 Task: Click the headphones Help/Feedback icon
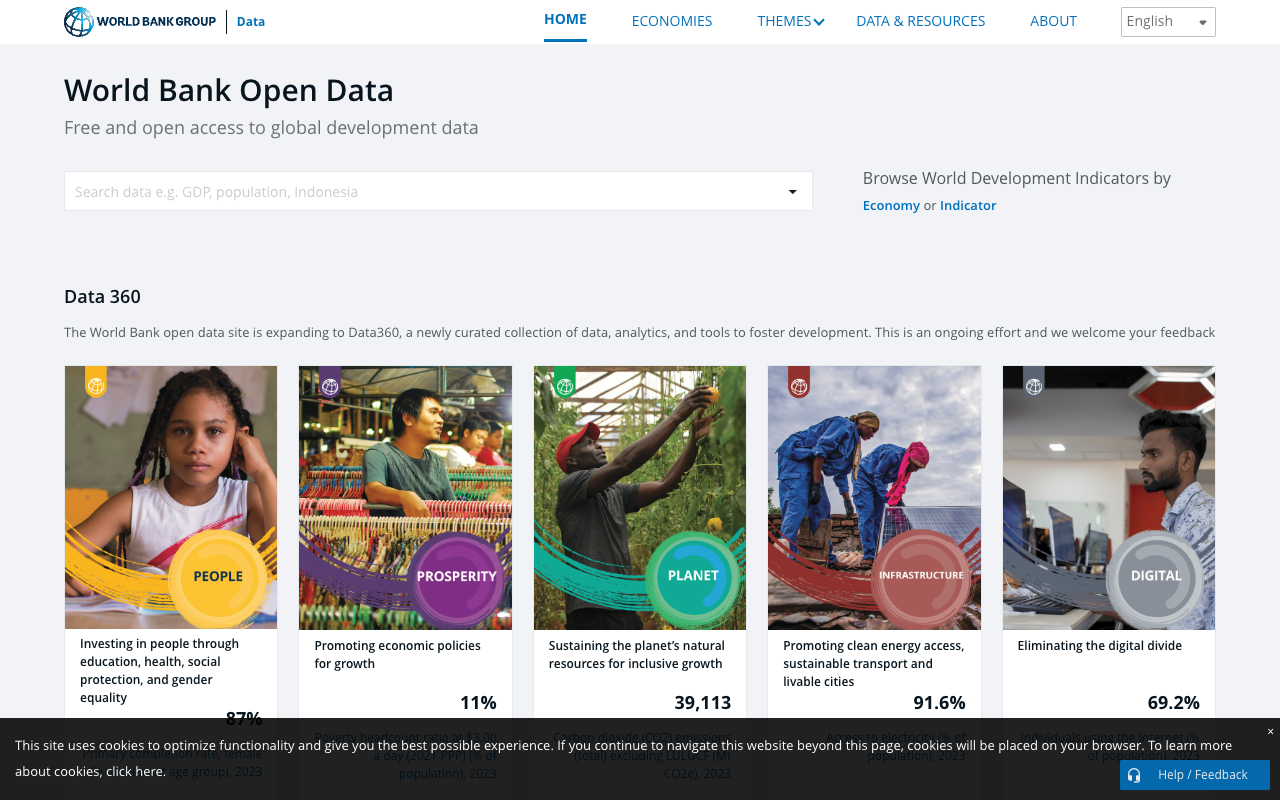pos(1134,775)
